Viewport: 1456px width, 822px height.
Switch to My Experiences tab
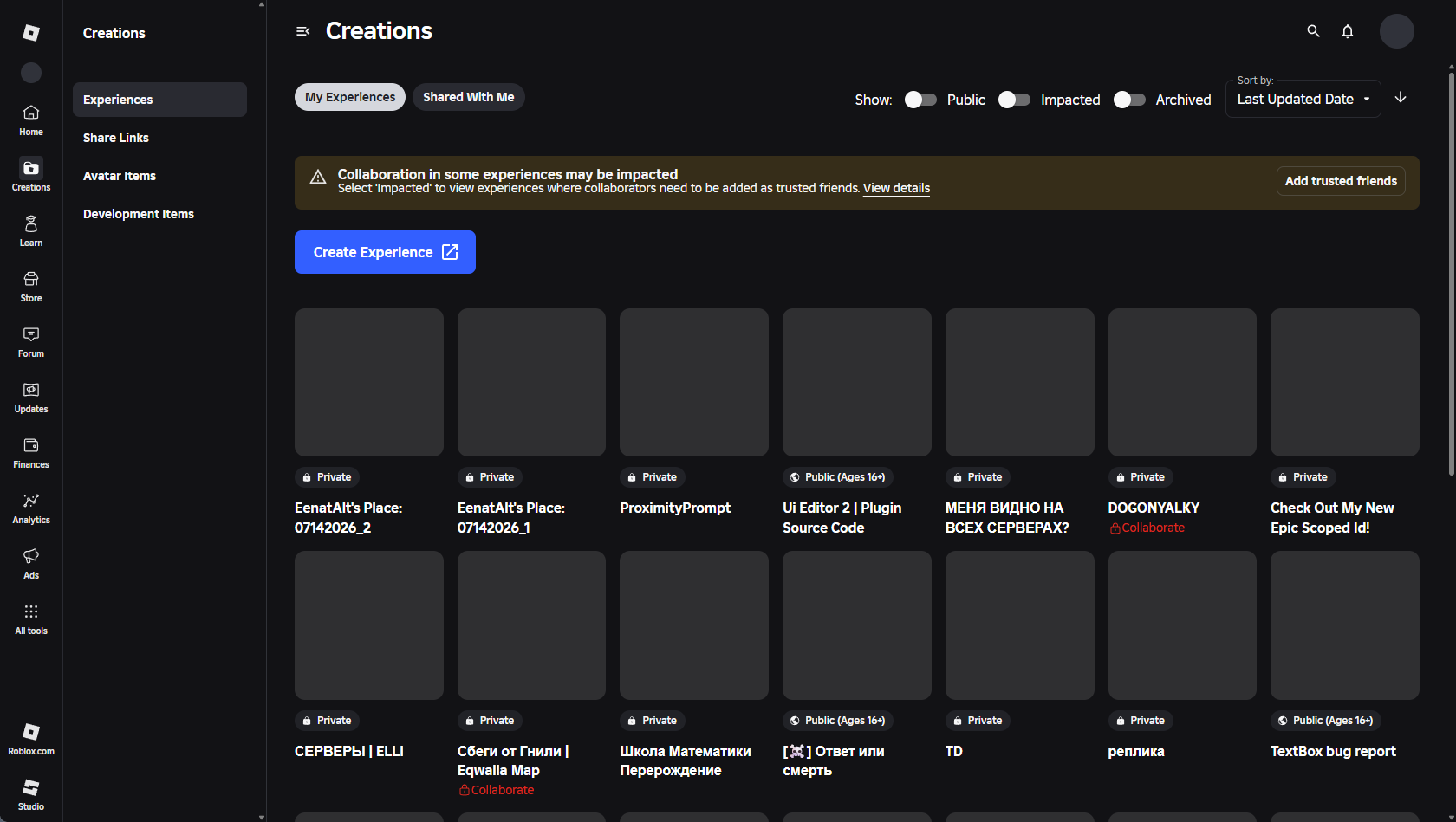[x=350, y=97]
